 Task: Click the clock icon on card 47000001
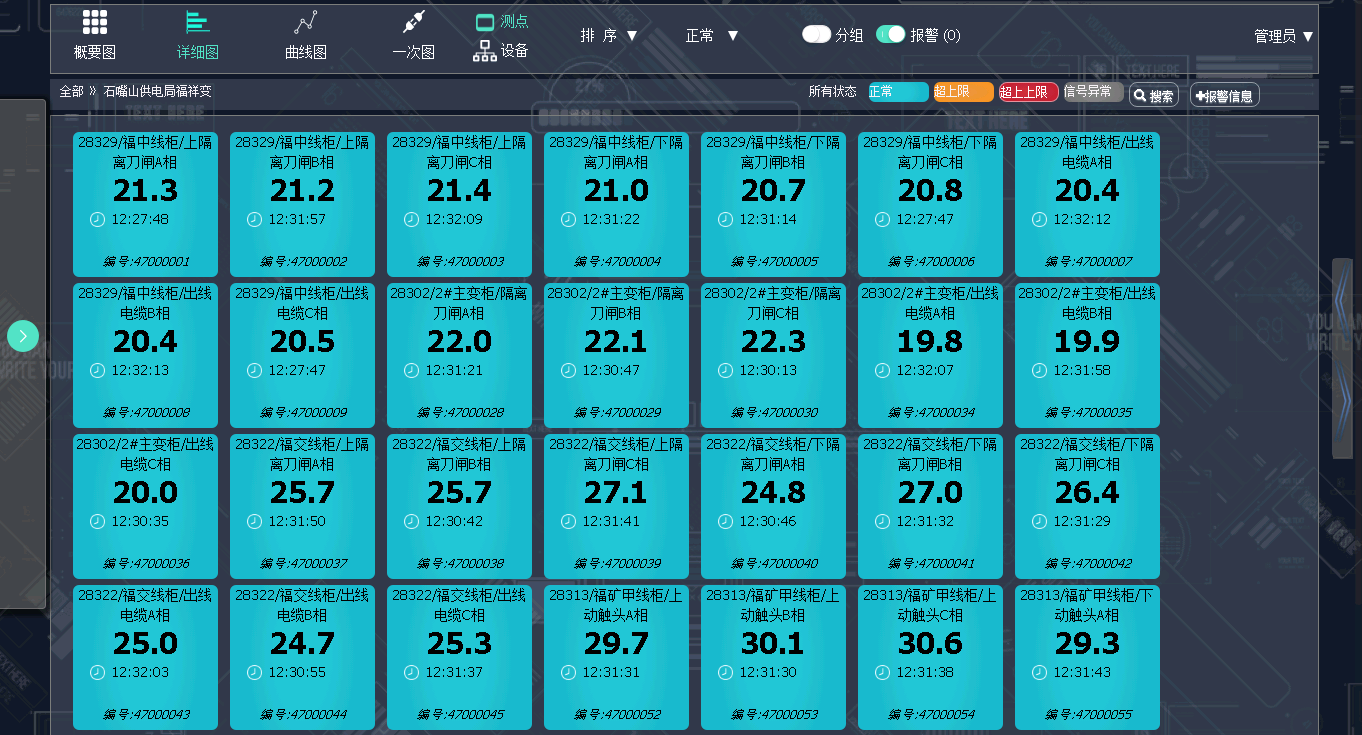98,219
